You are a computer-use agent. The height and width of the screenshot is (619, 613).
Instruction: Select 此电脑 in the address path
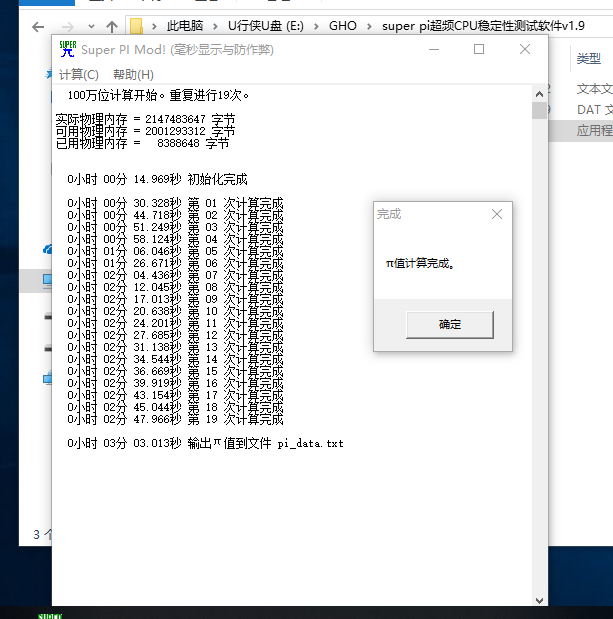point(185,26)
